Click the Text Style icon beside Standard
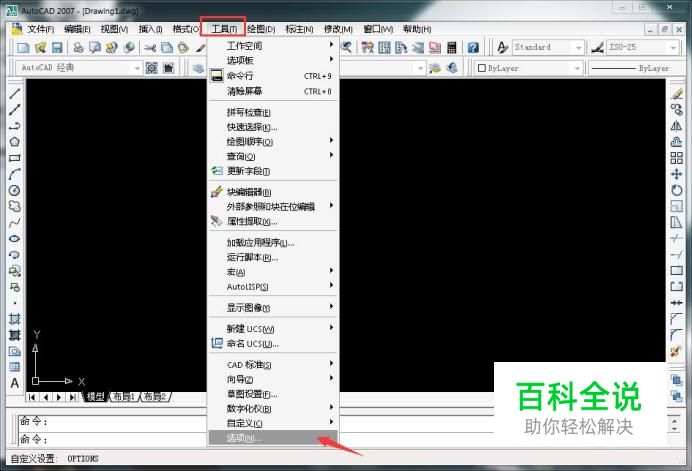 502,47
